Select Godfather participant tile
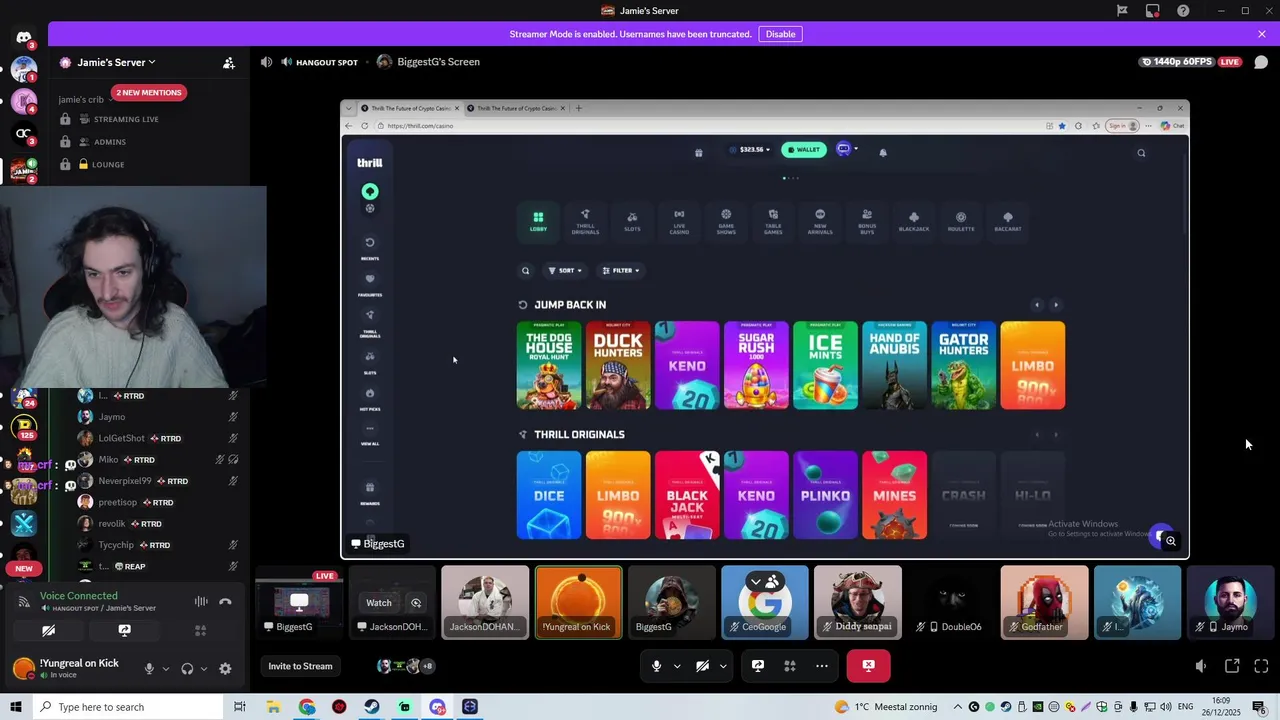 pyautogui.click(x=1044, y=603)
